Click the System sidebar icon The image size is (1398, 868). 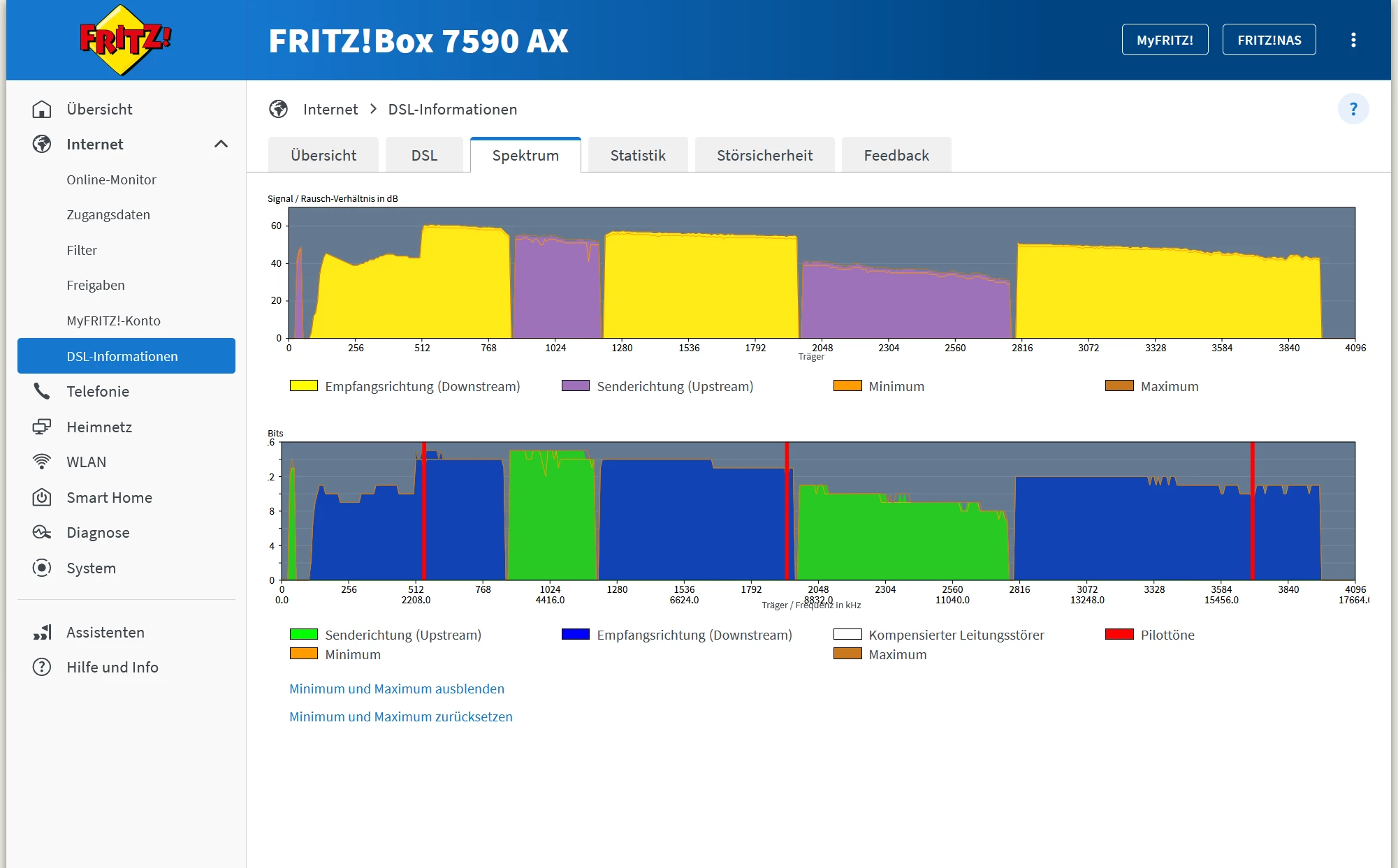[x=42, y=568]
